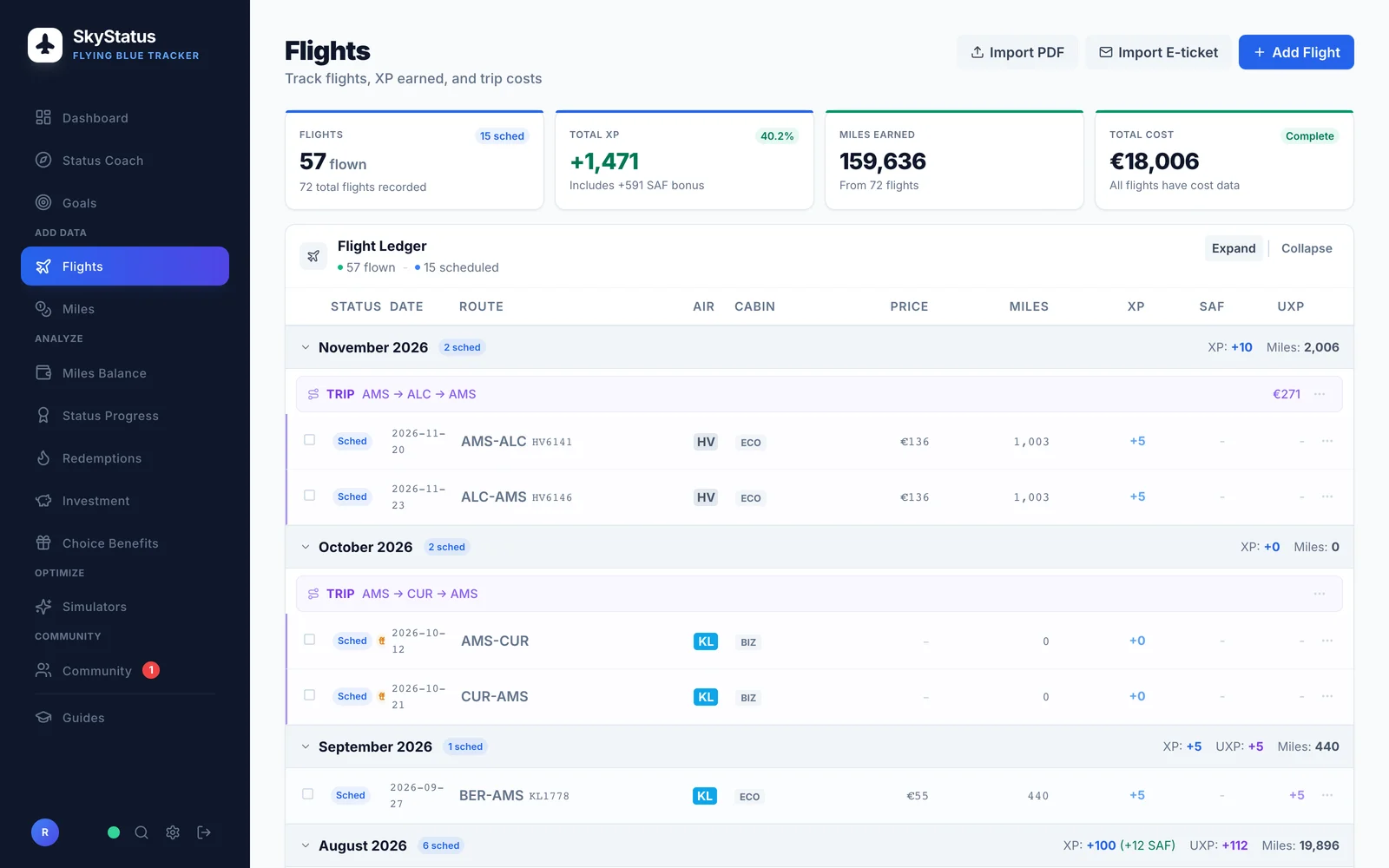
Task: Click the Sched status tag on BER-AMS row
Action: pyautogui.click(x=351, y=795)
